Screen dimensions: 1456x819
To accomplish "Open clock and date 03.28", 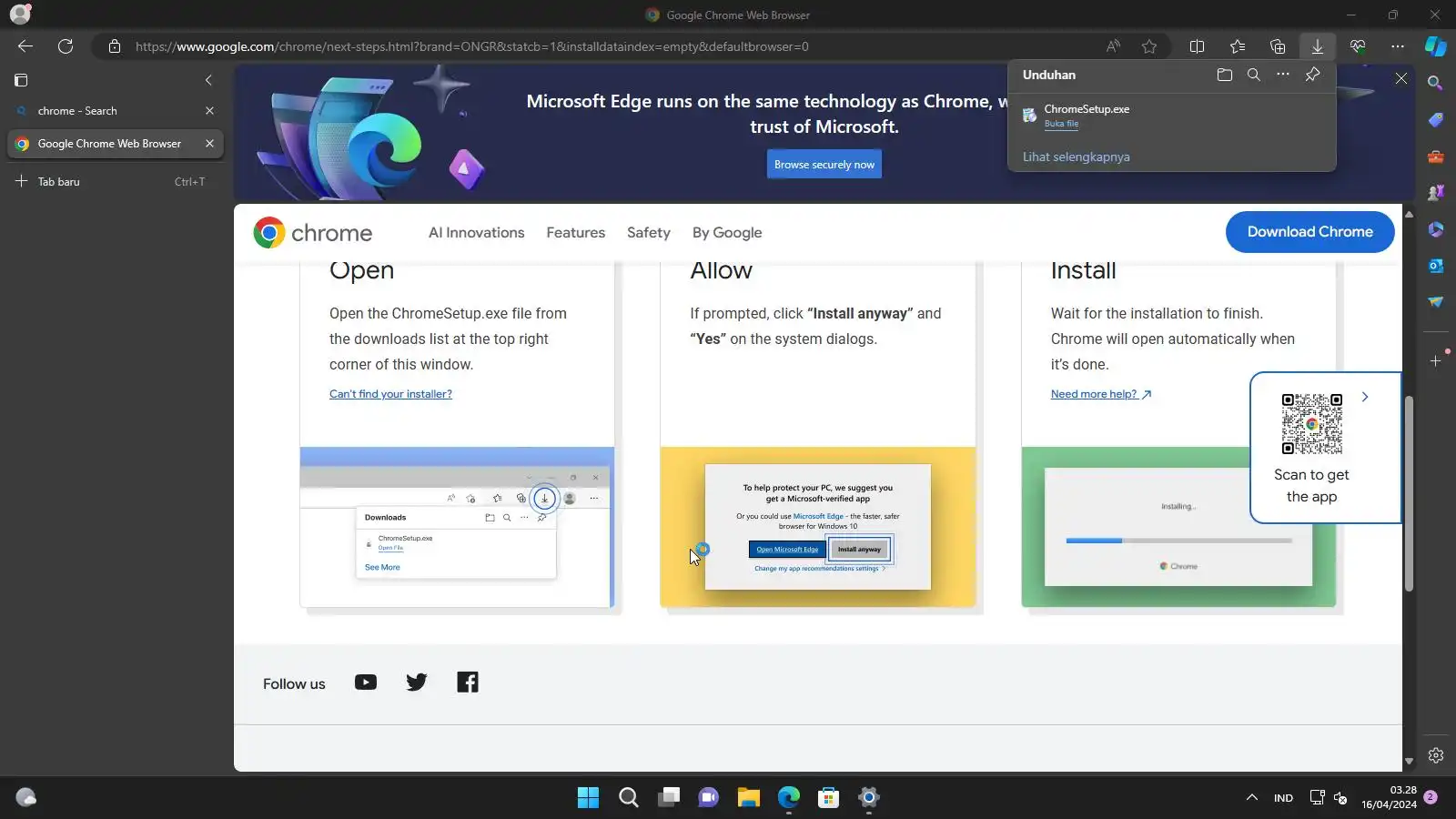I will pos(1389,797).
